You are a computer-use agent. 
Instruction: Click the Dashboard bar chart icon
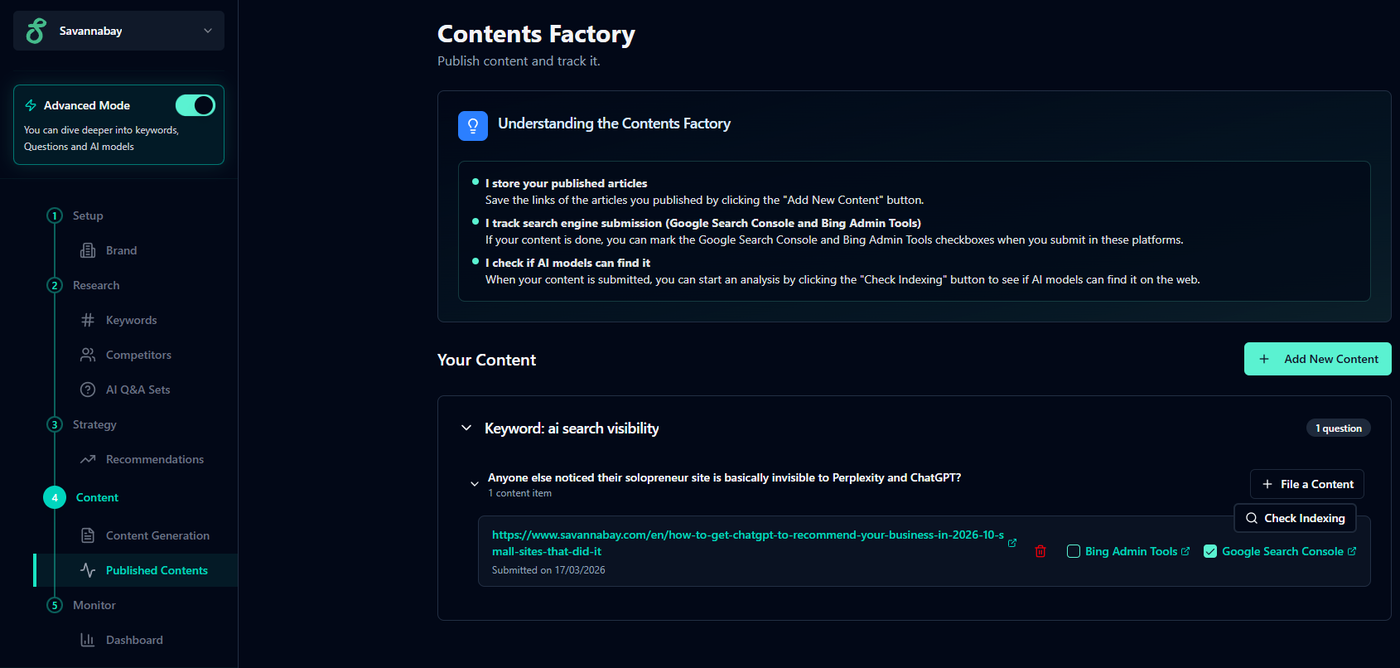pos(88,640)
